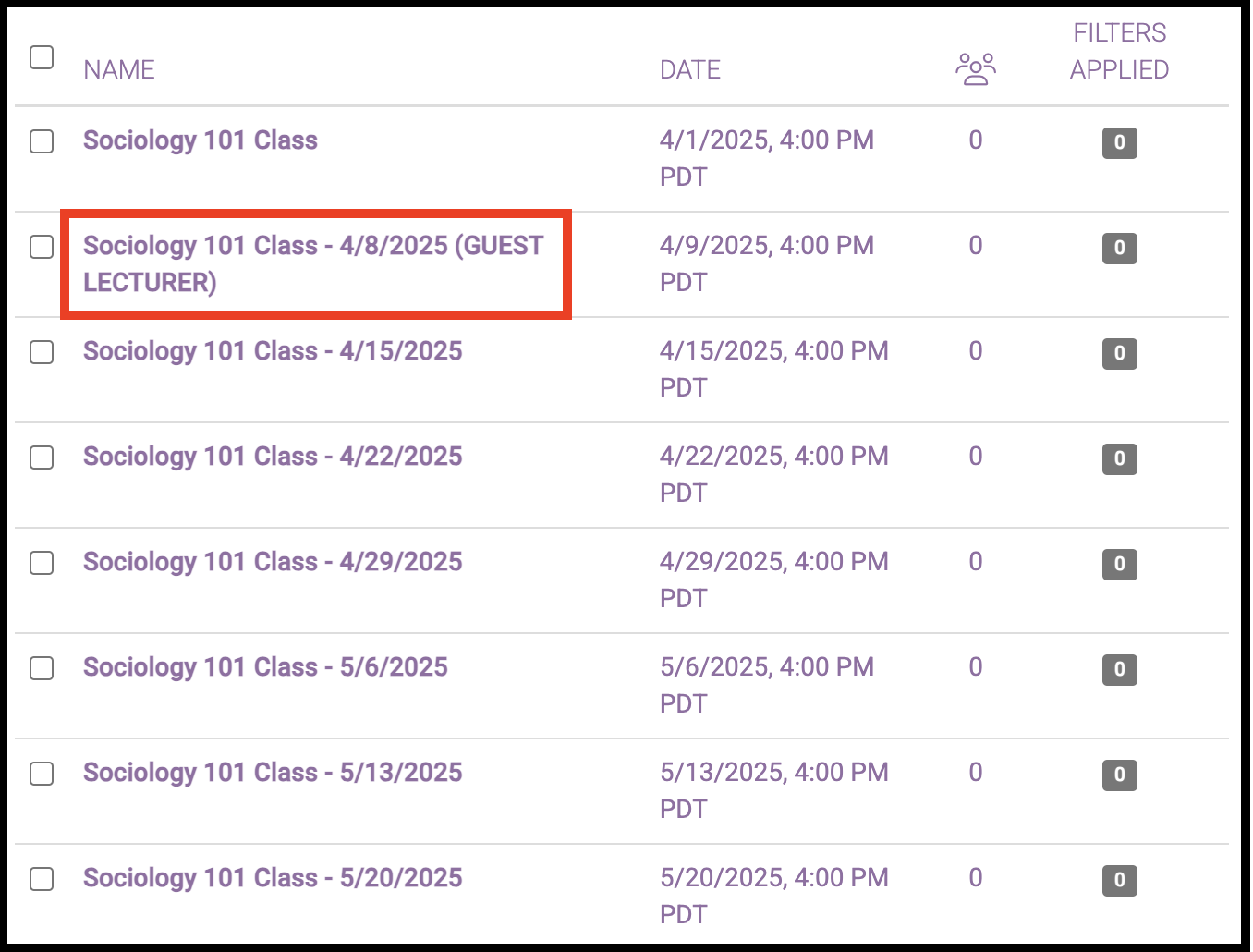Click filters badge on the 4/1/2025 row
This screenshot has height=952, width=1253.
click(1119, 142)
